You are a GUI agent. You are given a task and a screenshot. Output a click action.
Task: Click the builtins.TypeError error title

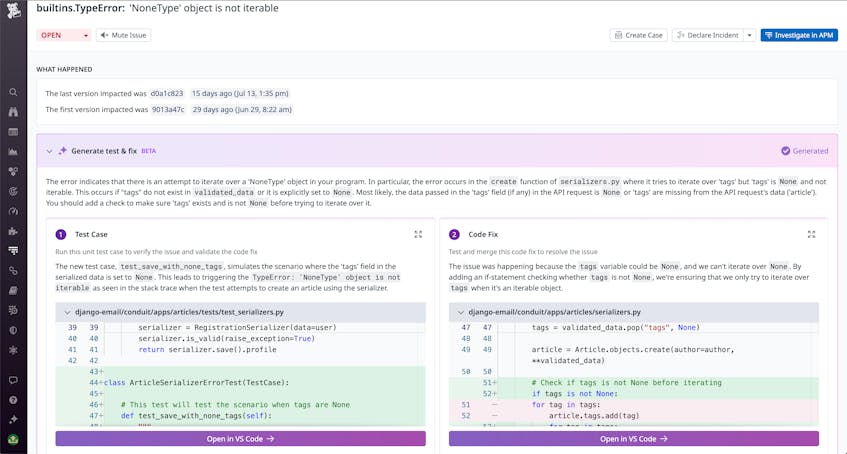[x=158, y=8]
